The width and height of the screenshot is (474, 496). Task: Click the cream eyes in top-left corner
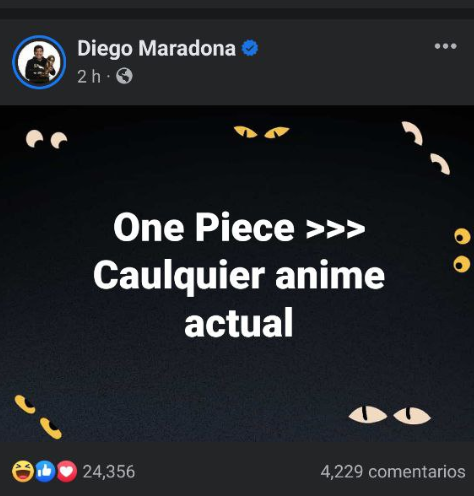tap(47, 139)
